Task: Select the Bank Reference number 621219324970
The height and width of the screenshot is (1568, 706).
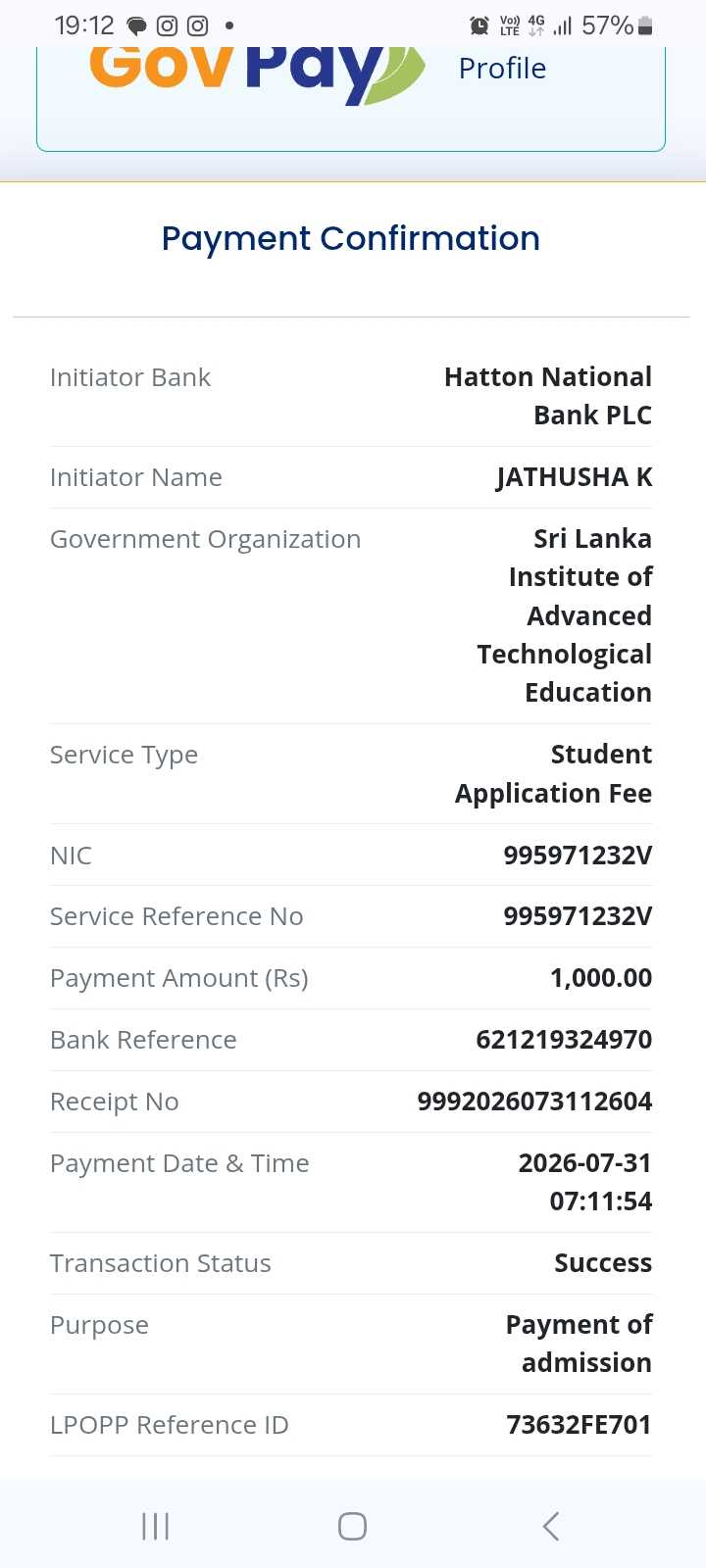Action: 564,1040
